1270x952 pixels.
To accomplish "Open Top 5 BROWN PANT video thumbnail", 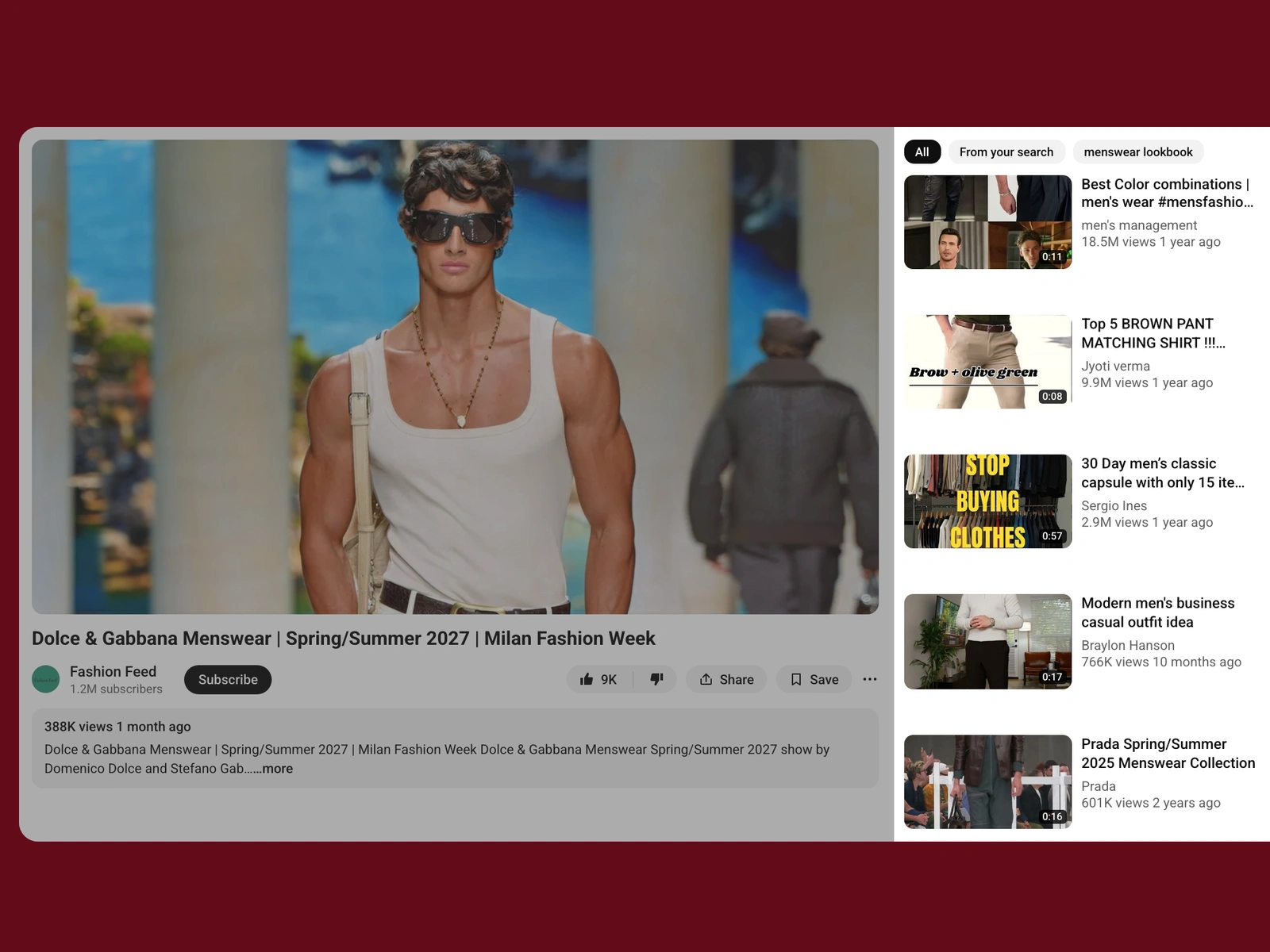I will (x=988, y=362).
